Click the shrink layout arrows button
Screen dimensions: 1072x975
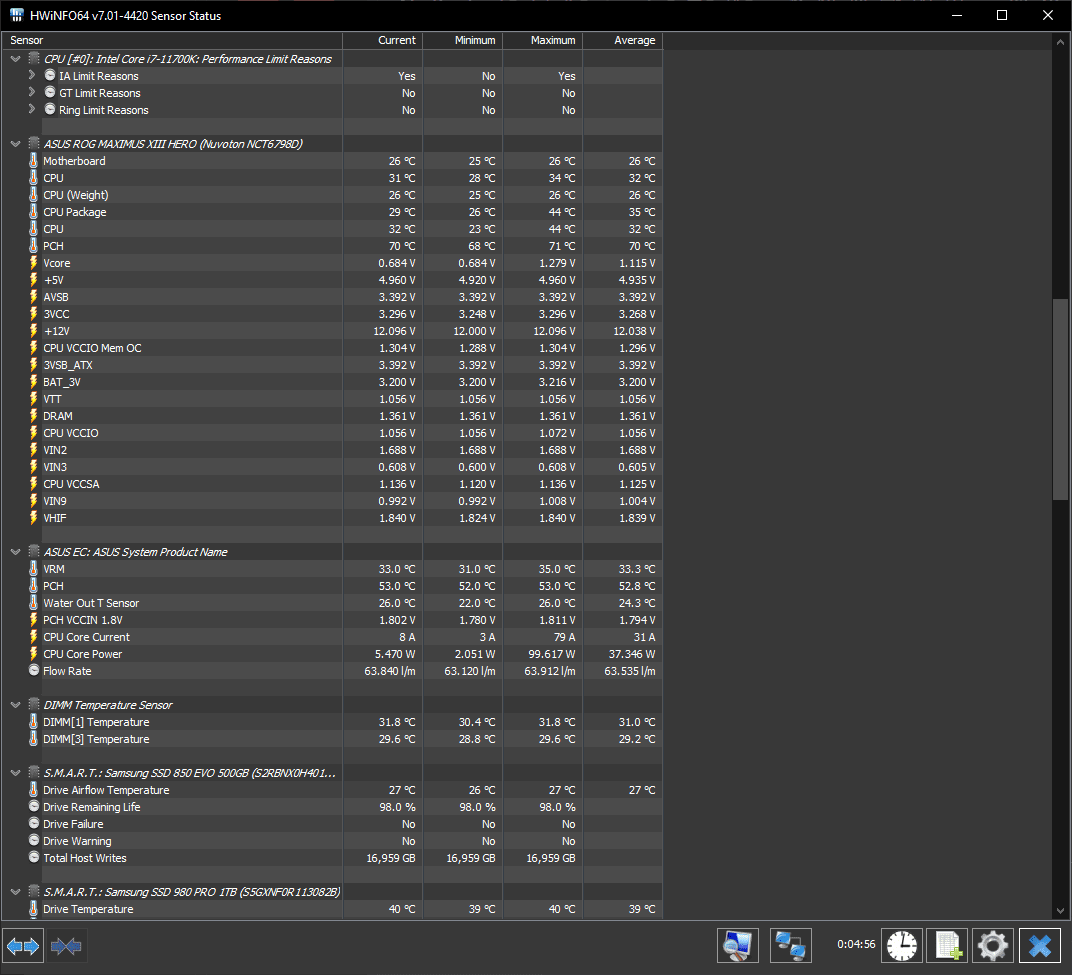(x=66, y=946)
